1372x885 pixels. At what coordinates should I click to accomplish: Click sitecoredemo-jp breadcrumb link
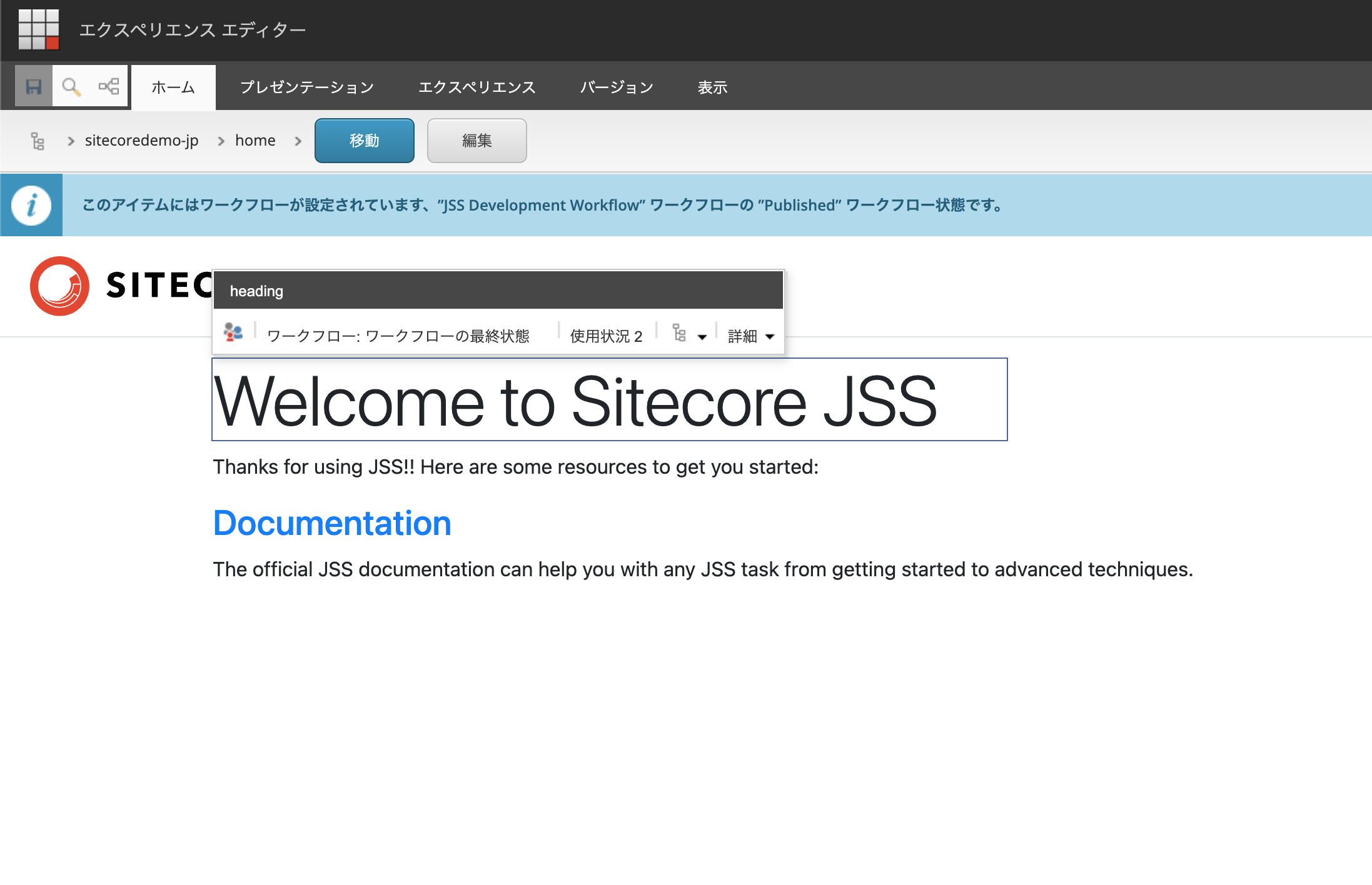(x=142, y=141)
